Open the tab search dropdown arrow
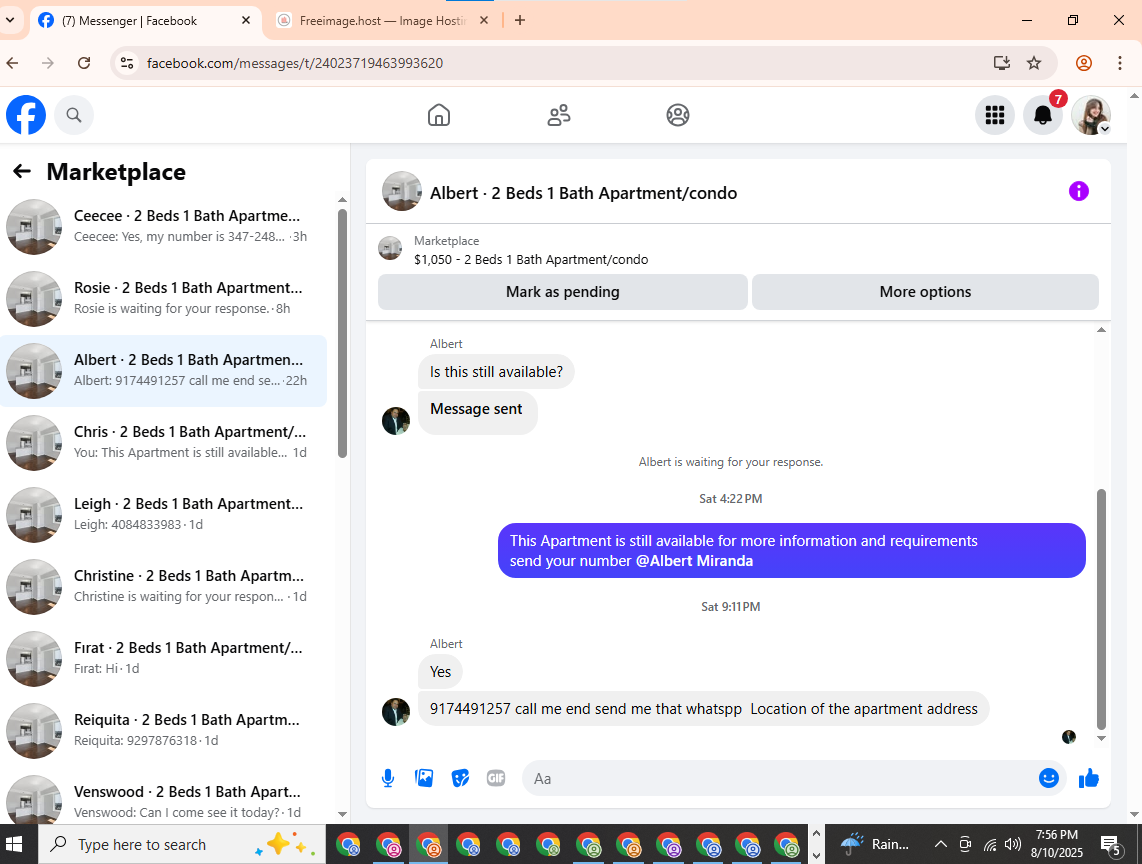Screen dimensions: 1142x864 10,20
